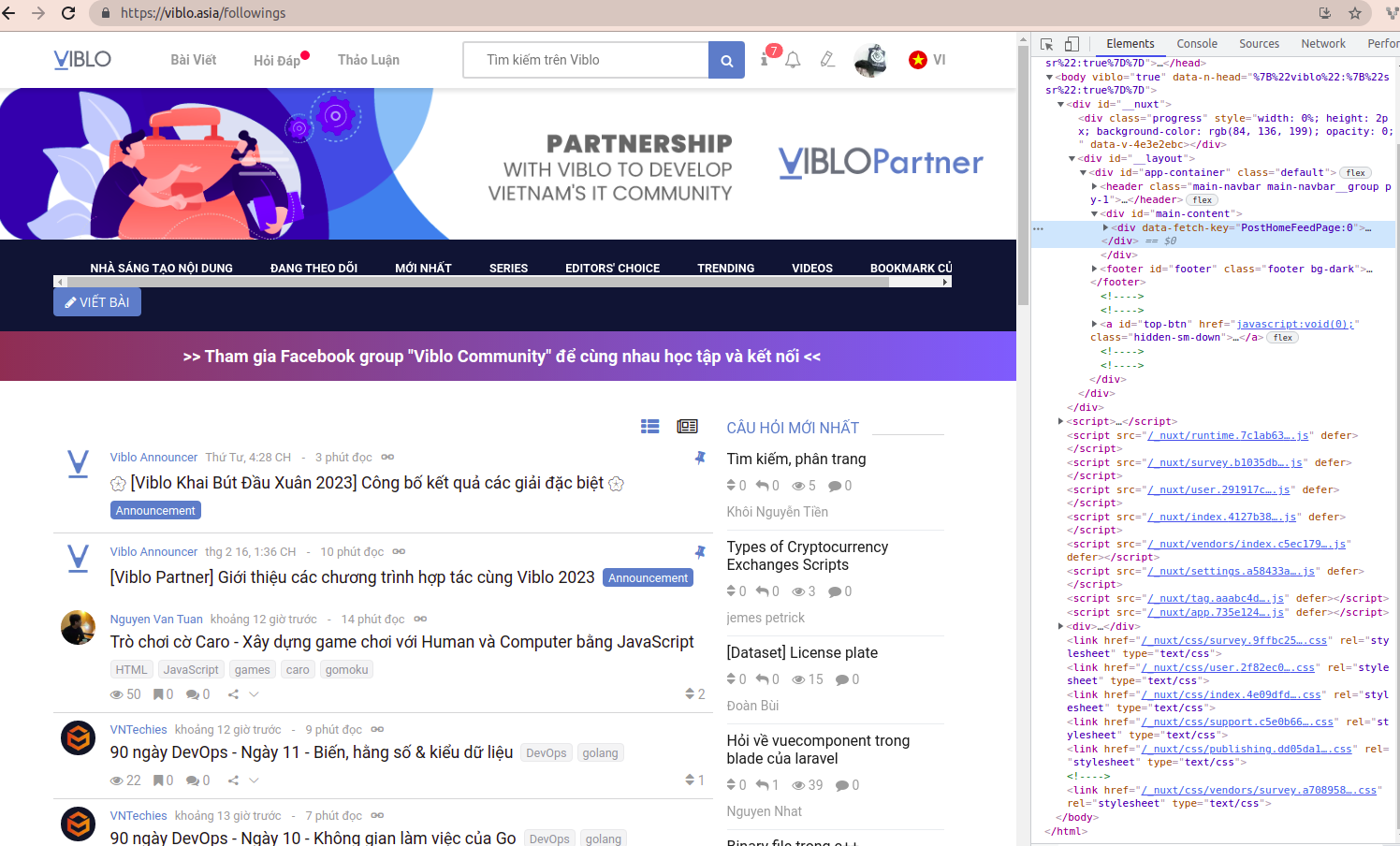Viewport: 1400px width, 846px height.
Task: Bookmark this page with the star icon
Action: point(1354,13)
